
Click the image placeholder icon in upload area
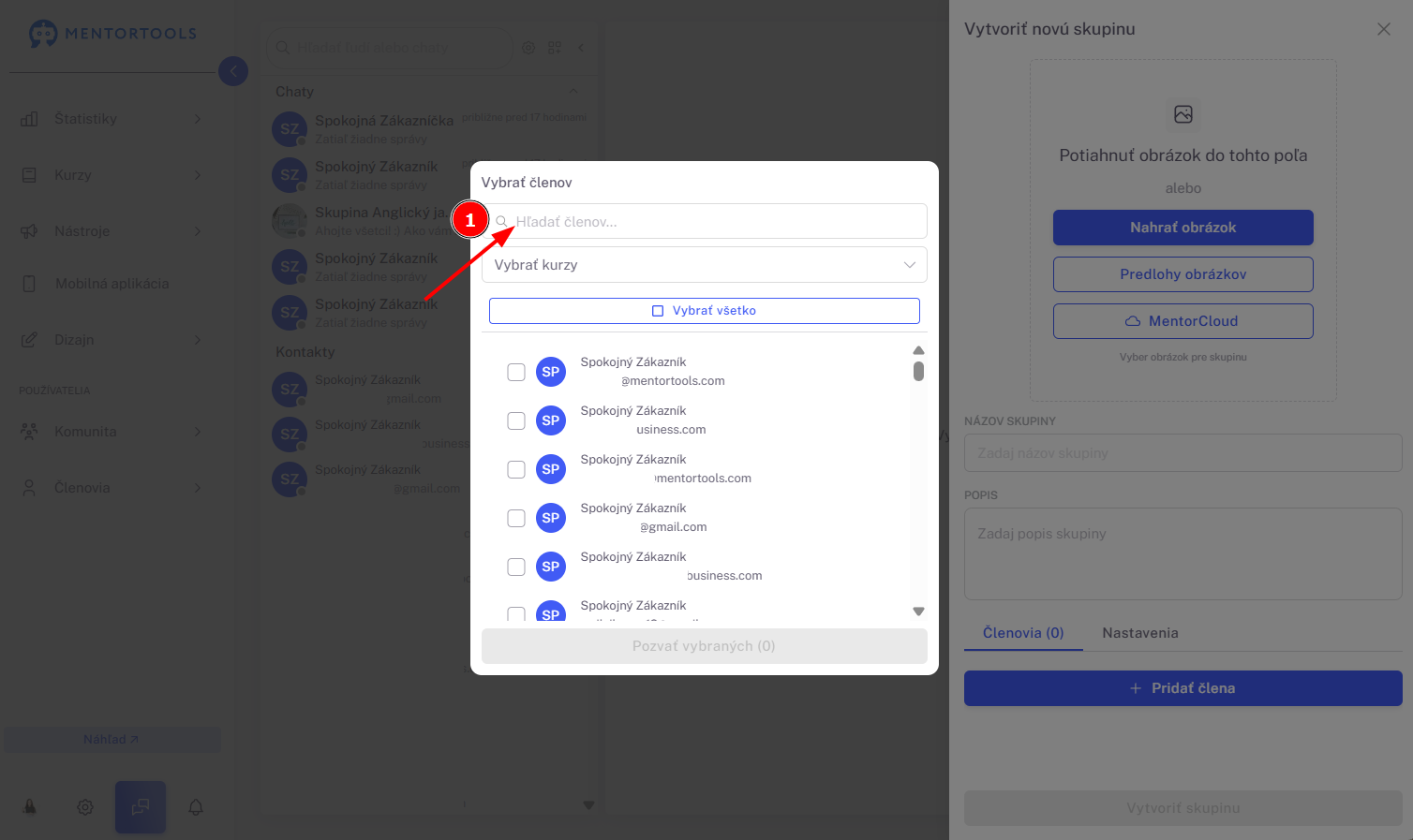(1183, 114)
